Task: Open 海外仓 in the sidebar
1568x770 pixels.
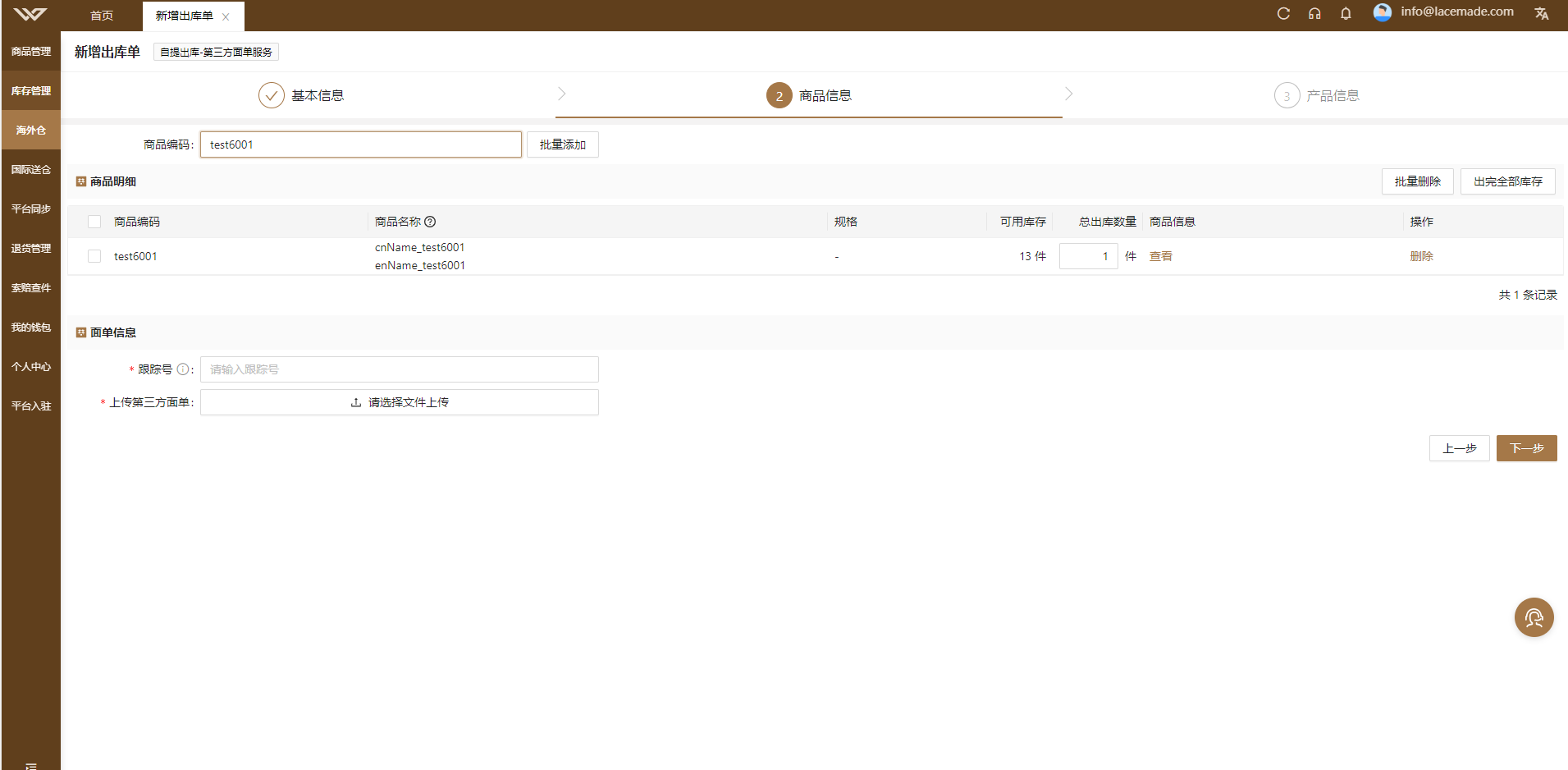Action: pyautogui.click(x=31, y=130)
